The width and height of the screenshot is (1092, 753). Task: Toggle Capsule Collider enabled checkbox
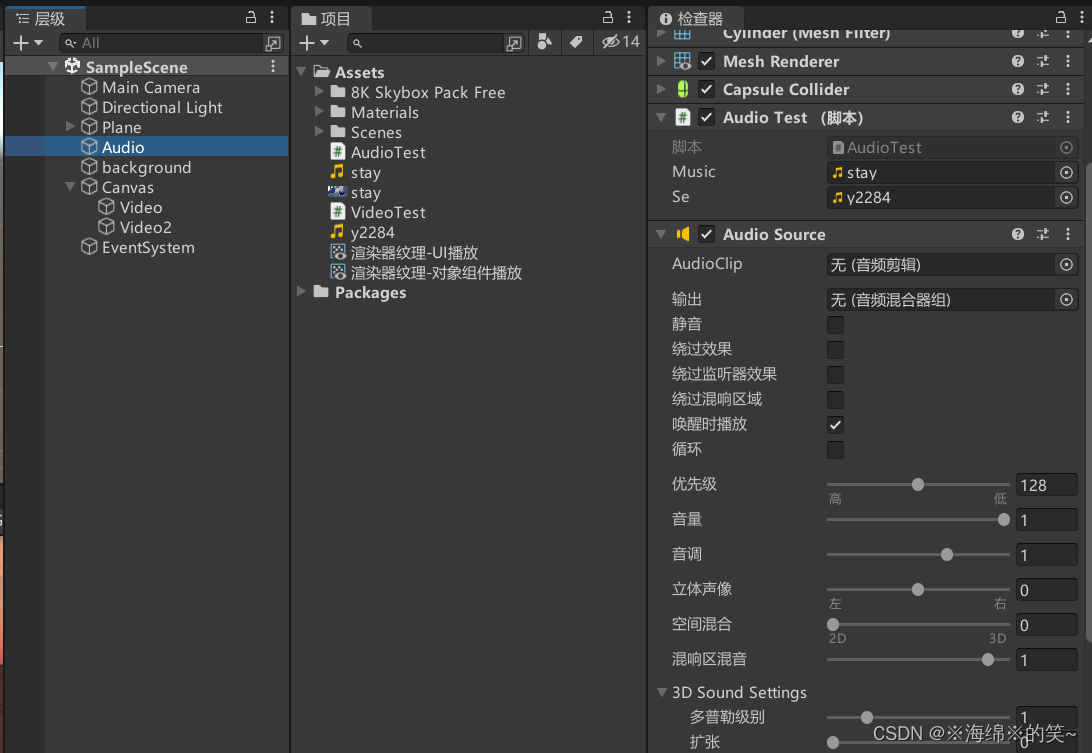[706, 89]
